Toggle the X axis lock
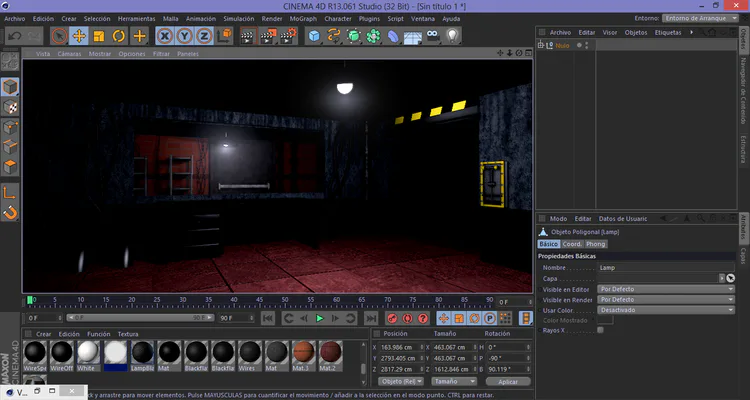Image resolution: width=750 pixels, height=400 pixels. pos(165,36)
